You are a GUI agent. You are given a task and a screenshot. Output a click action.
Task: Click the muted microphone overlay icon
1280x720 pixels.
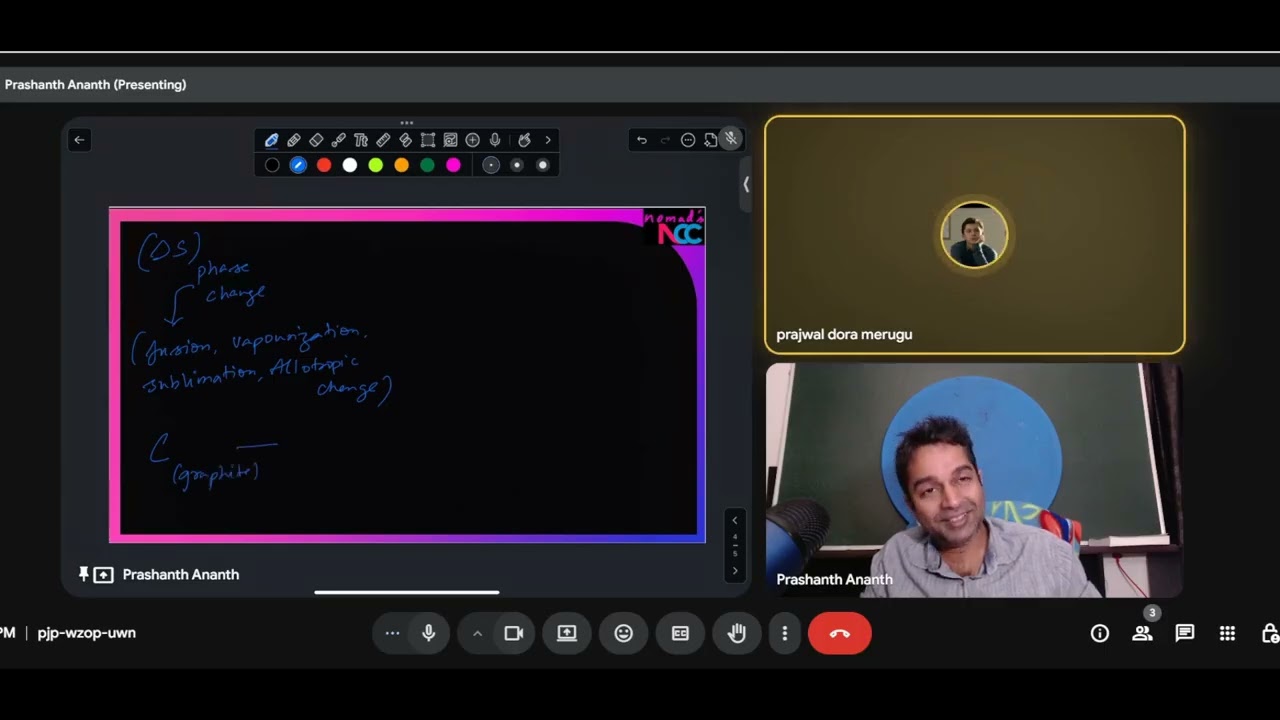click(x=731, y=139)
